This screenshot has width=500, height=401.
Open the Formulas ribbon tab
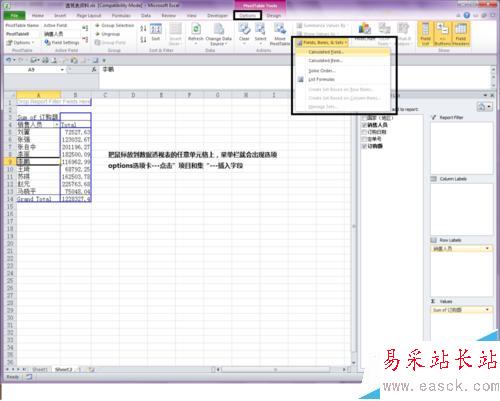[121, 16]
